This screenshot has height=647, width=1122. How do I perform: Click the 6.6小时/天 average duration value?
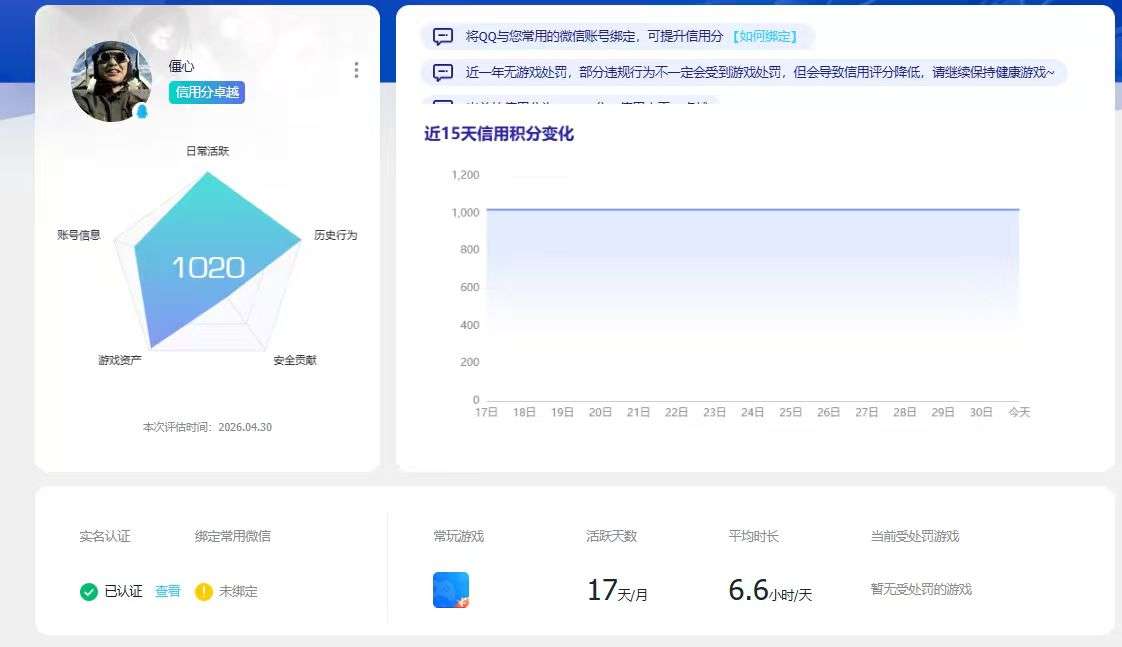click(x=770, y=591)
